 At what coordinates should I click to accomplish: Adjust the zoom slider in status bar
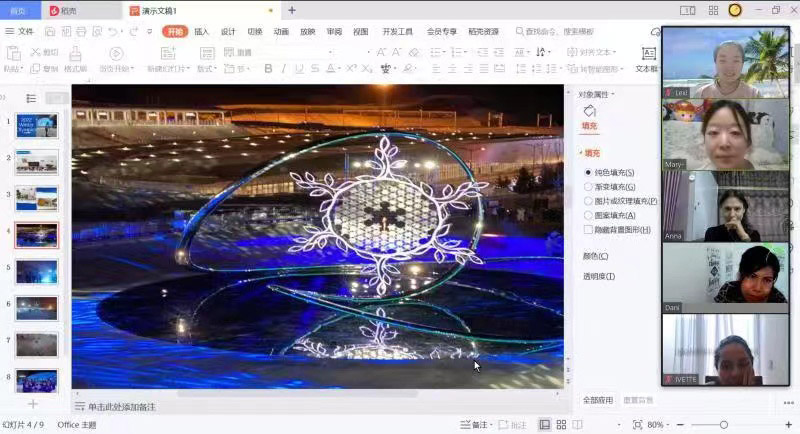point(723,425)
